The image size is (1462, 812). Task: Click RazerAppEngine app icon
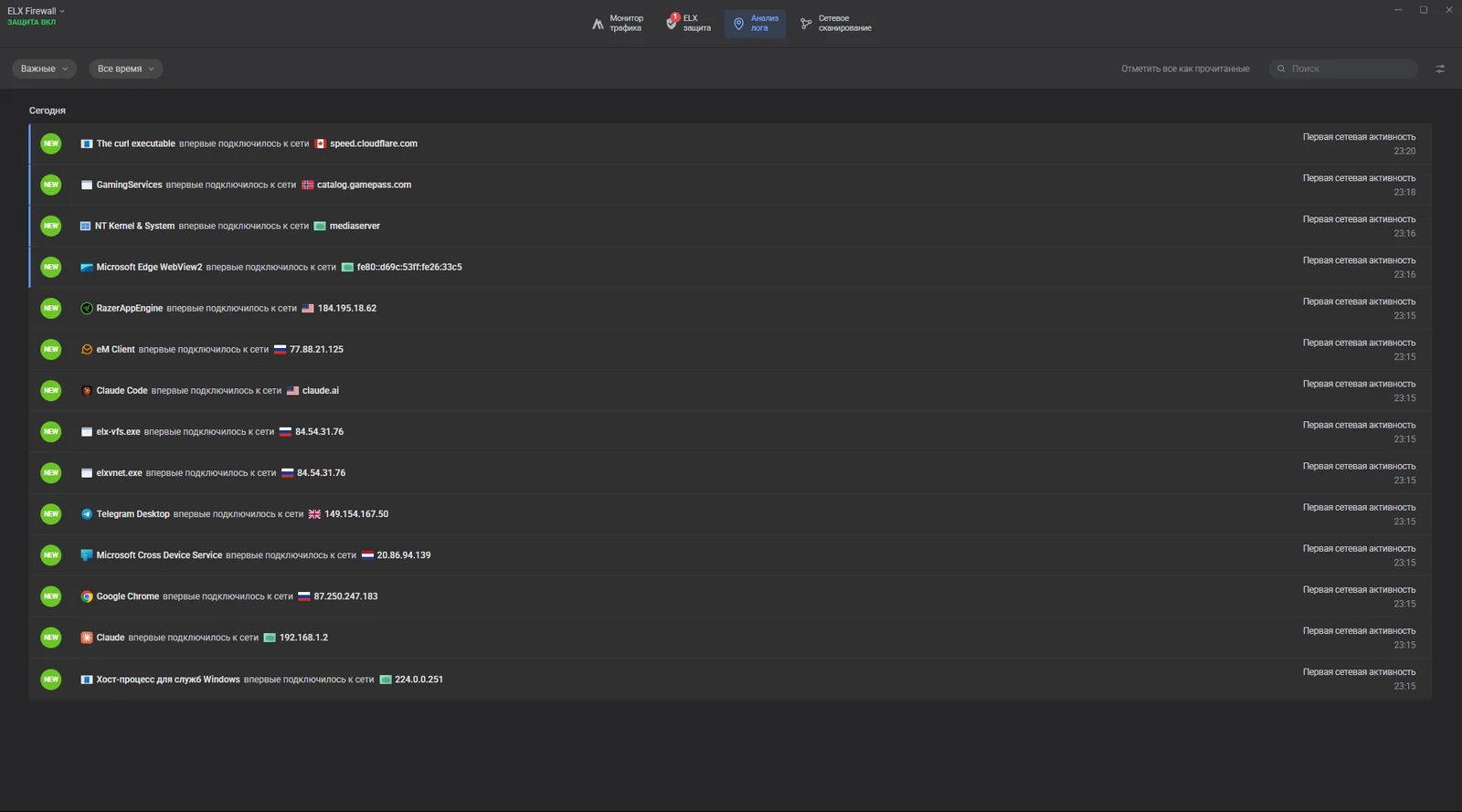(x=87, y=308)
